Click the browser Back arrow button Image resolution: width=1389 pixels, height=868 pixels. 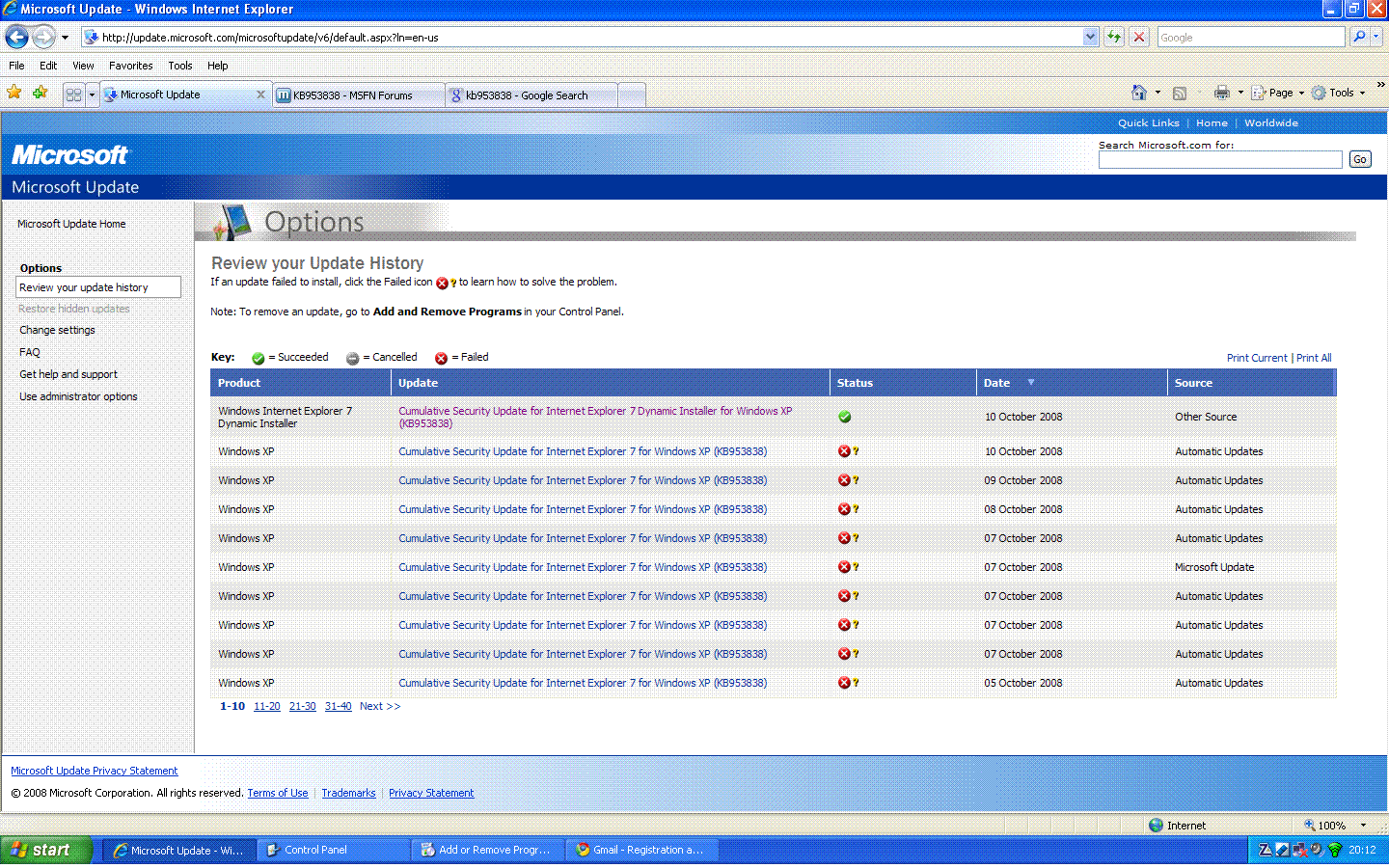[x=16, y=37]
